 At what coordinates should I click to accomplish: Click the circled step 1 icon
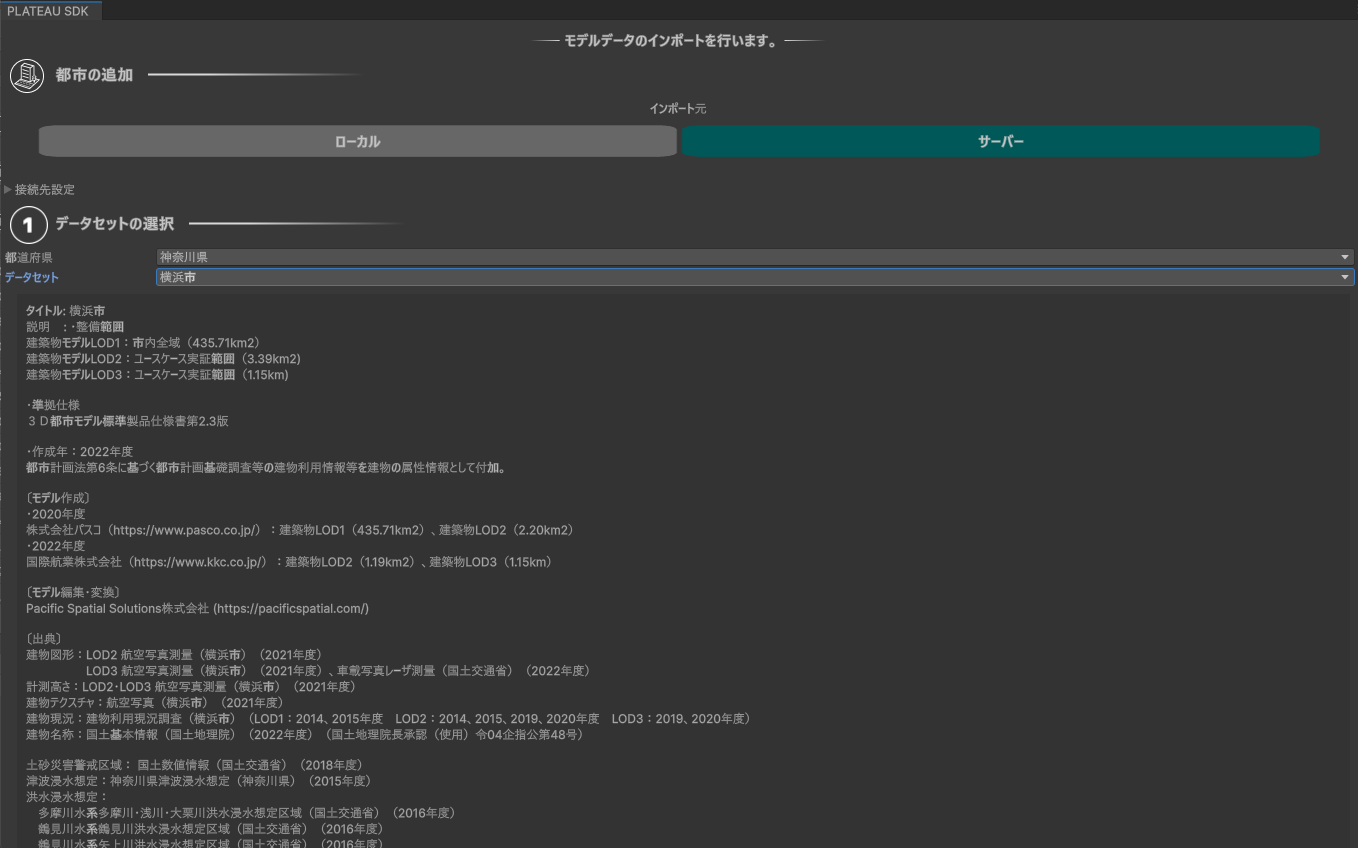[x=28, y=224]
